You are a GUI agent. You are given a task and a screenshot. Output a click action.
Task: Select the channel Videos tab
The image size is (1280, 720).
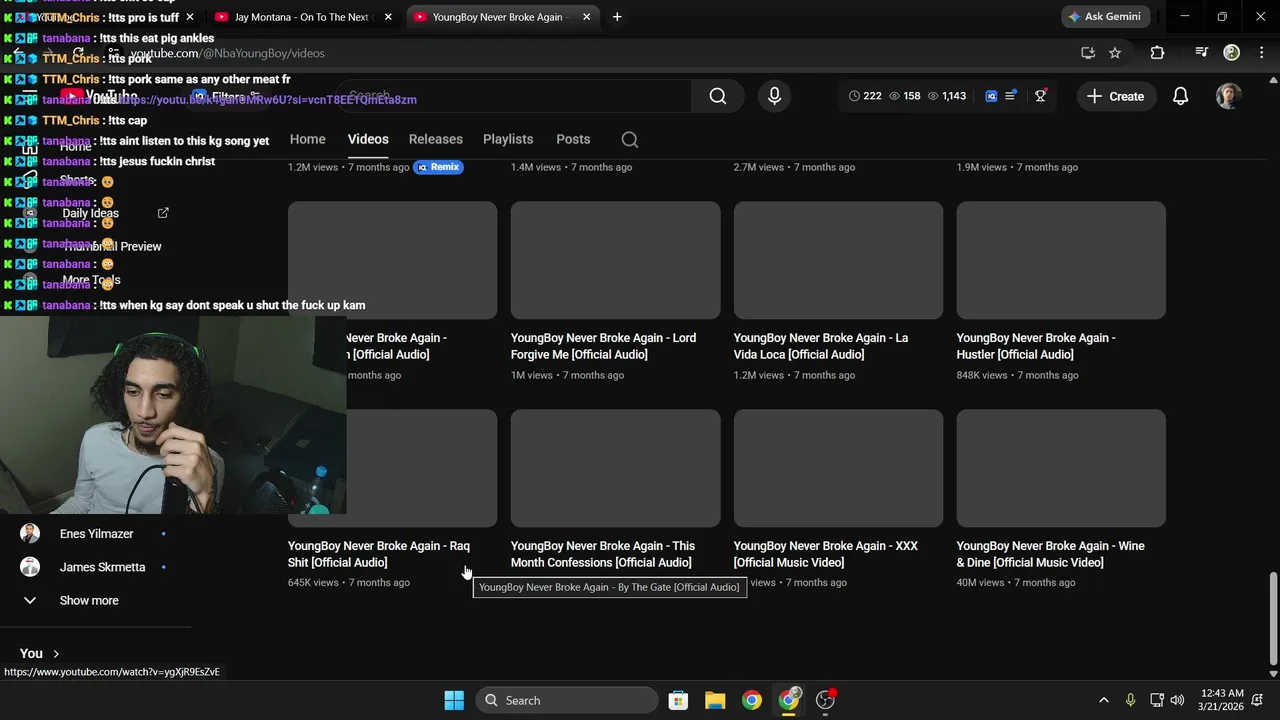(368, 139)
